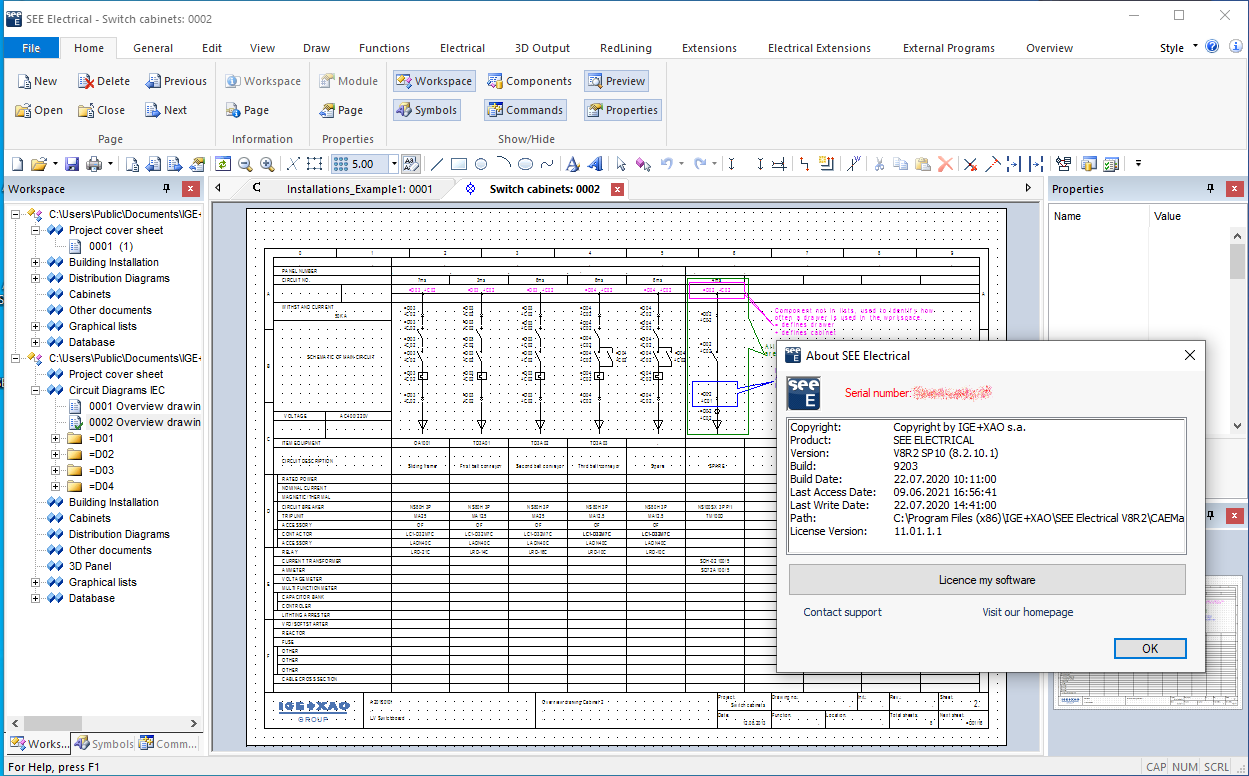Select the arrow pointer selection tool
This screenshot has width=1249, height=776.
621,164
